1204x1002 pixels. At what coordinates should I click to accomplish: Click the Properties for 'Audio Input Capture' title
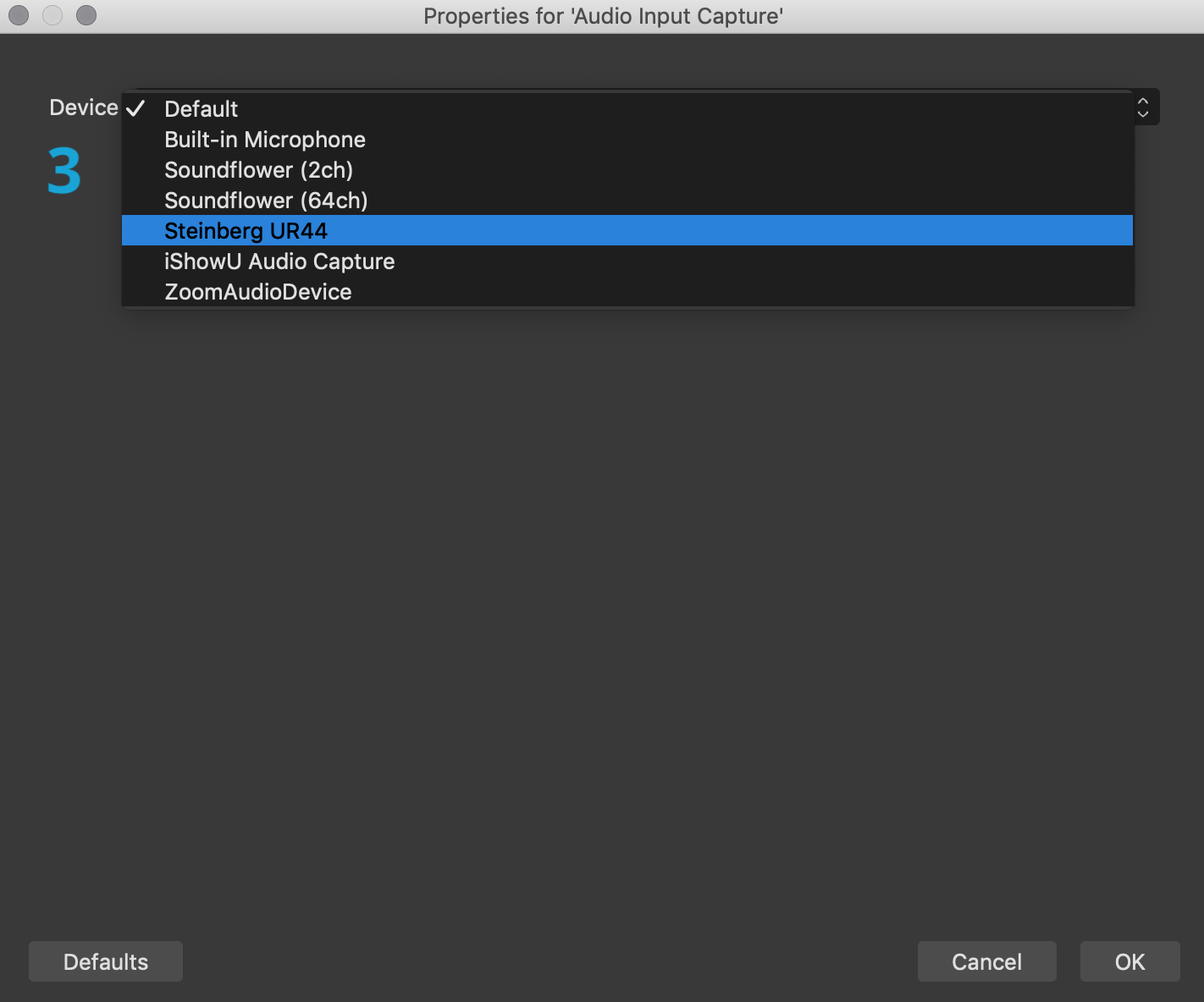603,16
